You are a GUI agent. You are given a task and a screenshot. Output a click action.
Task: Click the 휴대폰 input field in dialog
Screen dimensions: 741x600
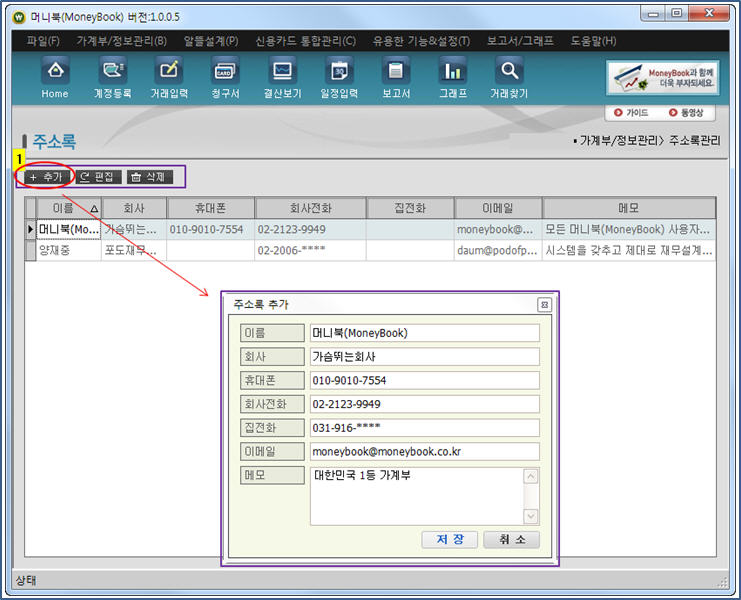tap(424, 380)
